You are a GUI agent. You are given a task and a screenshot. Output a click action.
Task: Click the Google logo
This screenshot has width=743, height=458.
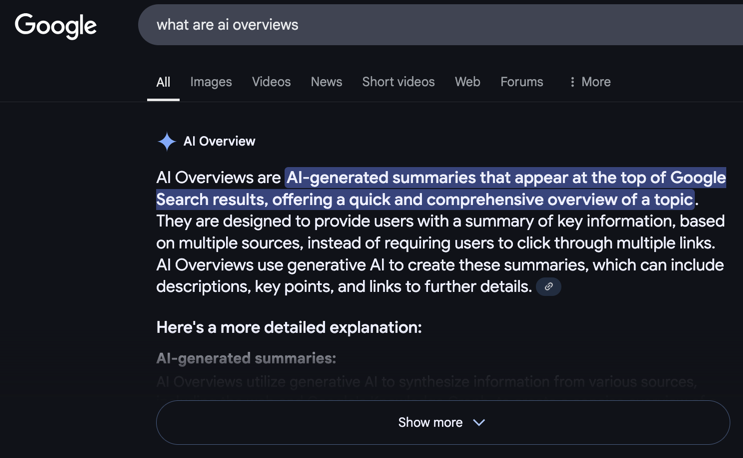click(x=55, y=26)
